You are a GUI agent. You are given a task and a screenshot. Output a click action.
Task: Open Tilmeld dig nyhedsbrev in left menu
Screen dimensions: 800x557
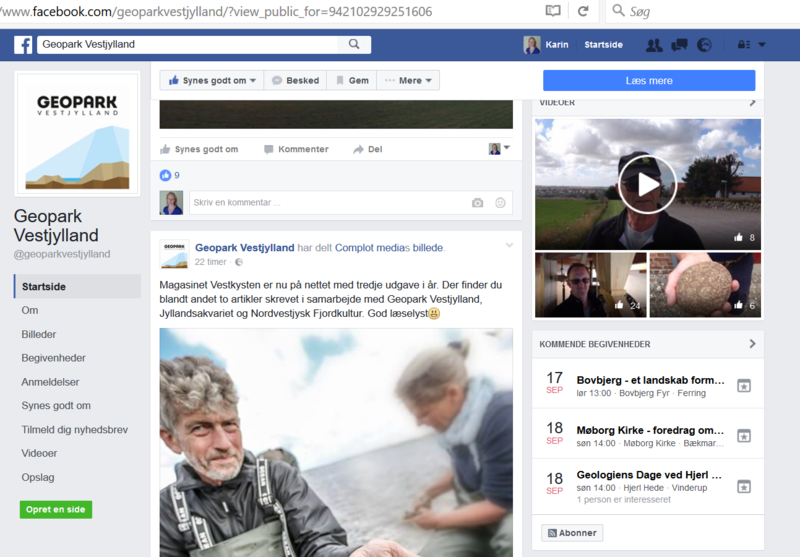point(74,430)
